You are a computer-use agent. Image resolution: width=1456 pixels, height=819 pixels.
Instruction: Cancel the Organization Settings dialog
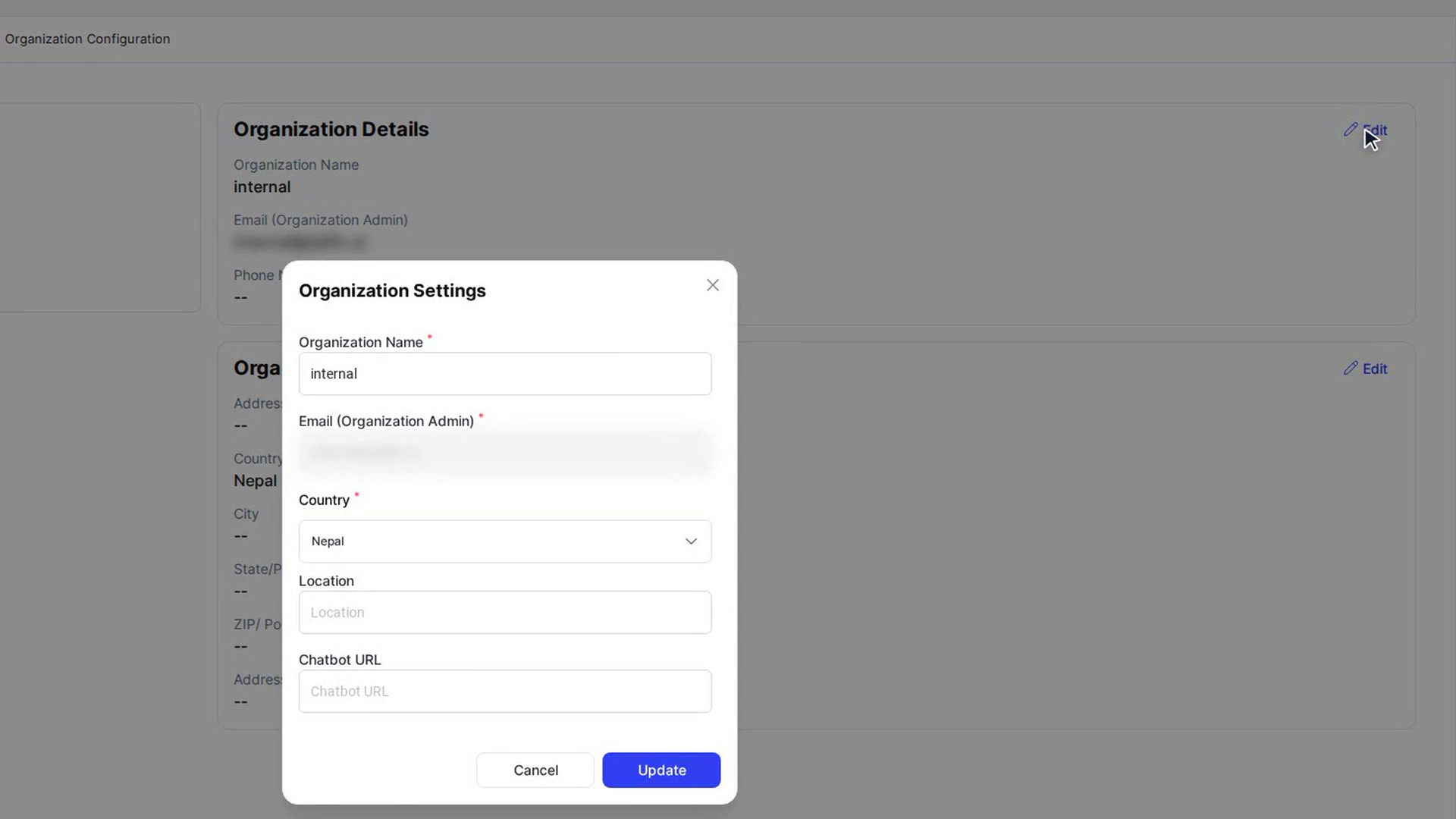(x=535, y=770)
